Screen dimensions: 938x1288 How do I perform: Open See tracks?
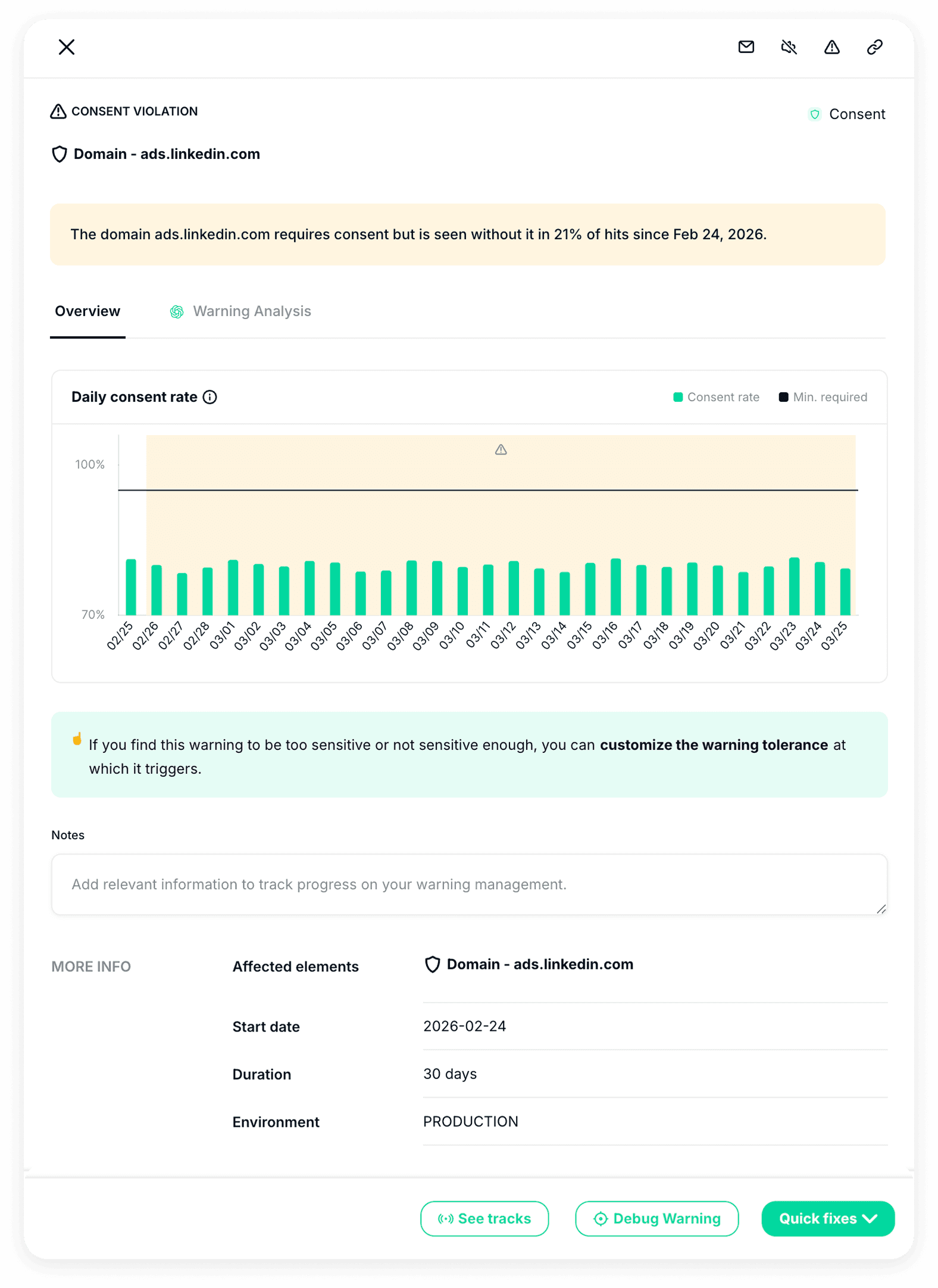pyautogui.click(x=484, y=1218)
